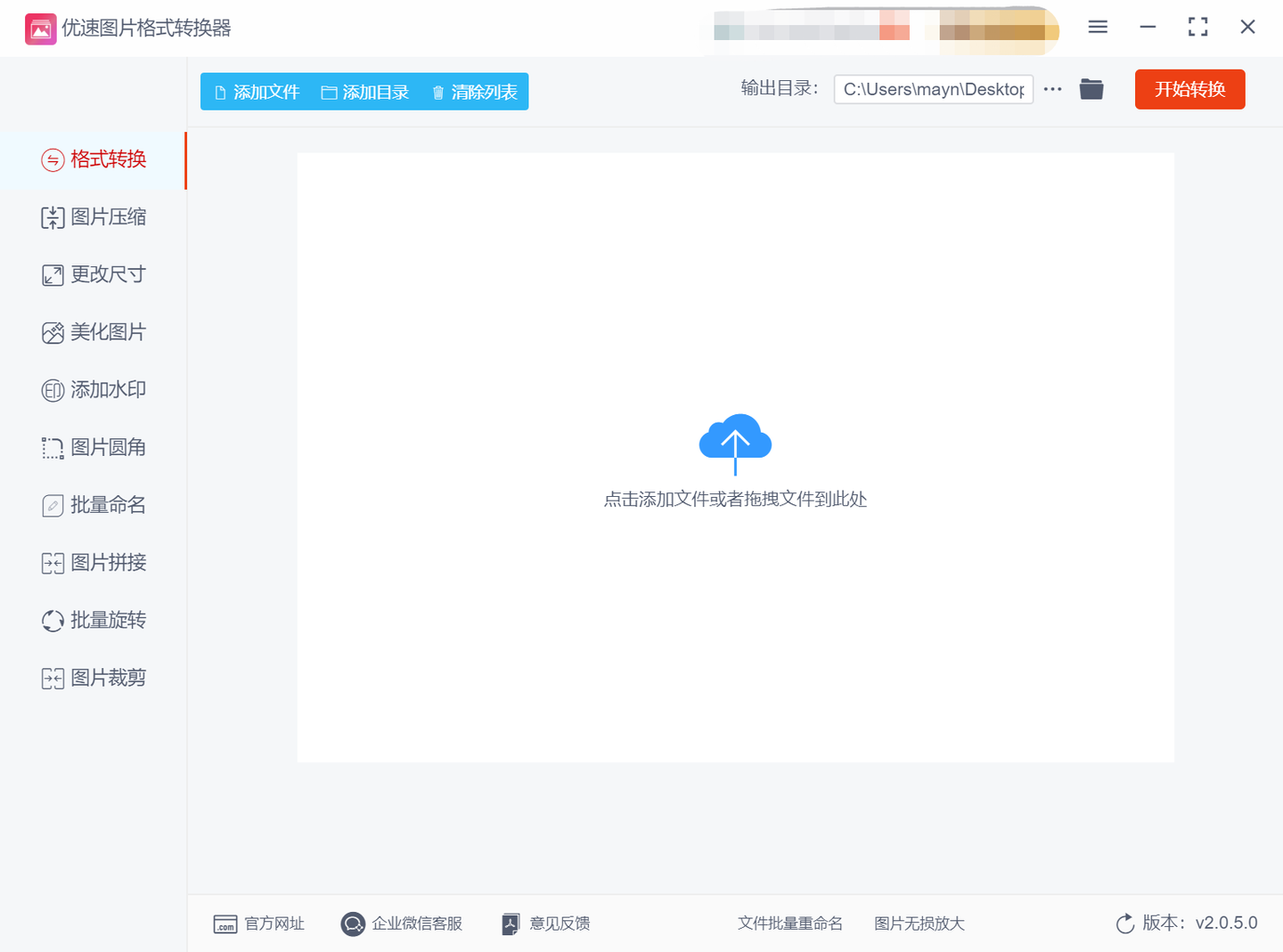The width and height of the screenshot is (1283, 952).
Task: Click the 批量旋转 rotate icon
Action: [x=53, y=621]
